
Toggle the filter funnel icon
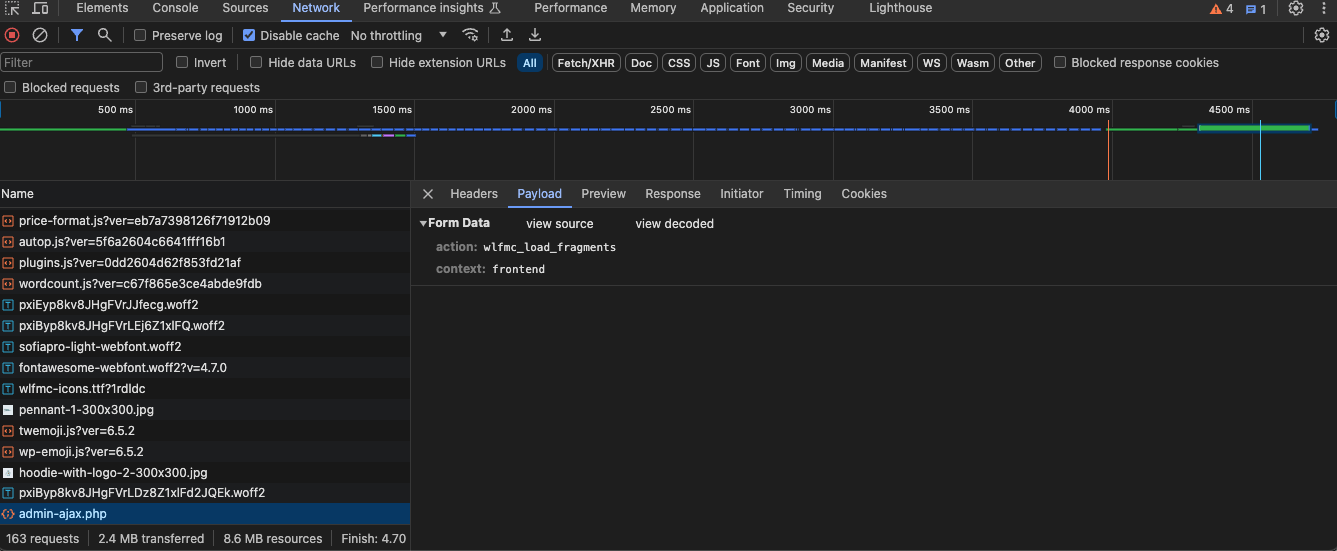(x=77, y=35)
